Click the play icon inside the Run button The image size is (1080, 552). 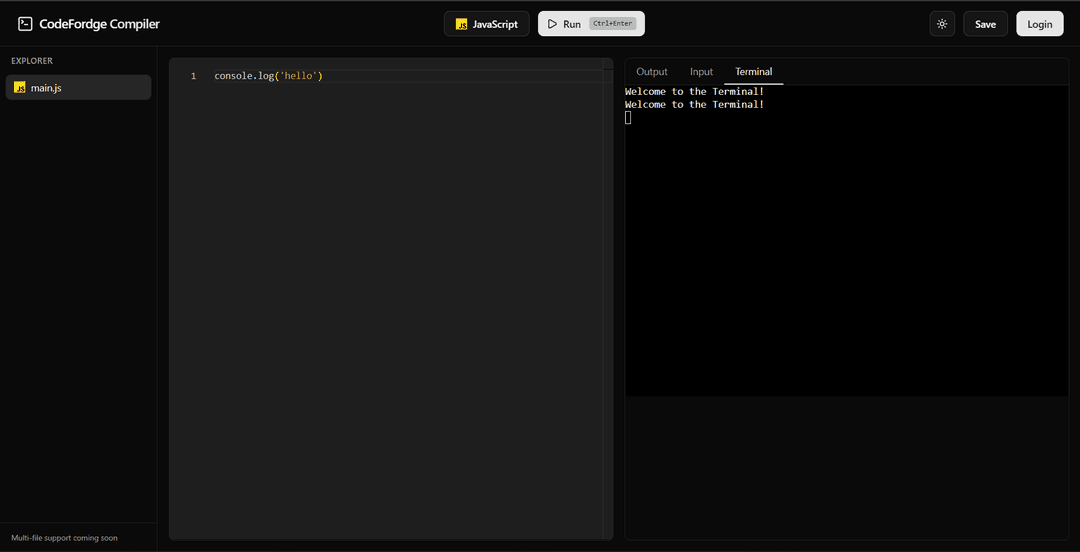point(552,24)
